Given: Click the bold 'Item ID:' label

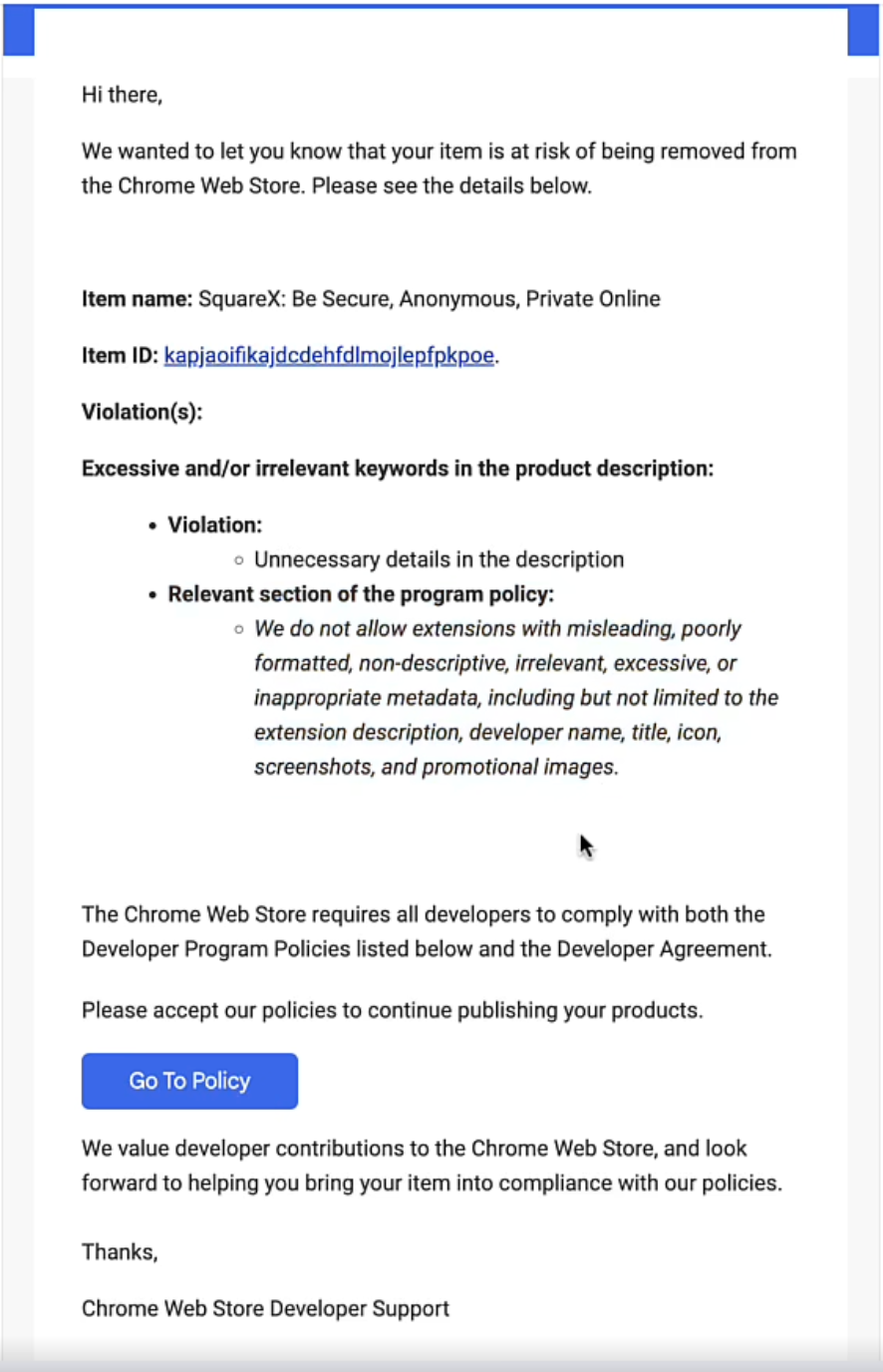Looking at the screenshot, I should pos(121,356).
